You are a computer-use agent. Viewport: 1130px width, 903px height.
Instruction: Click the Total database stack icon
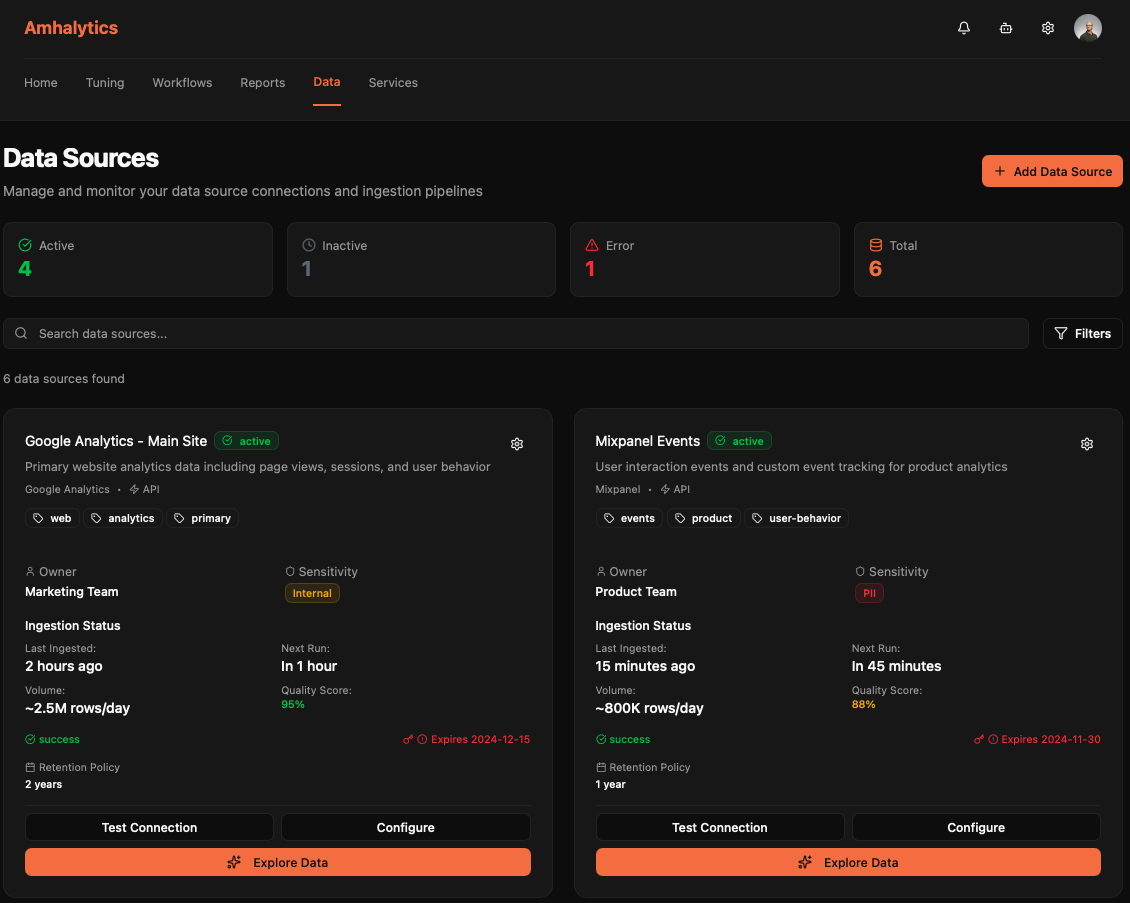tap(876, 245)
